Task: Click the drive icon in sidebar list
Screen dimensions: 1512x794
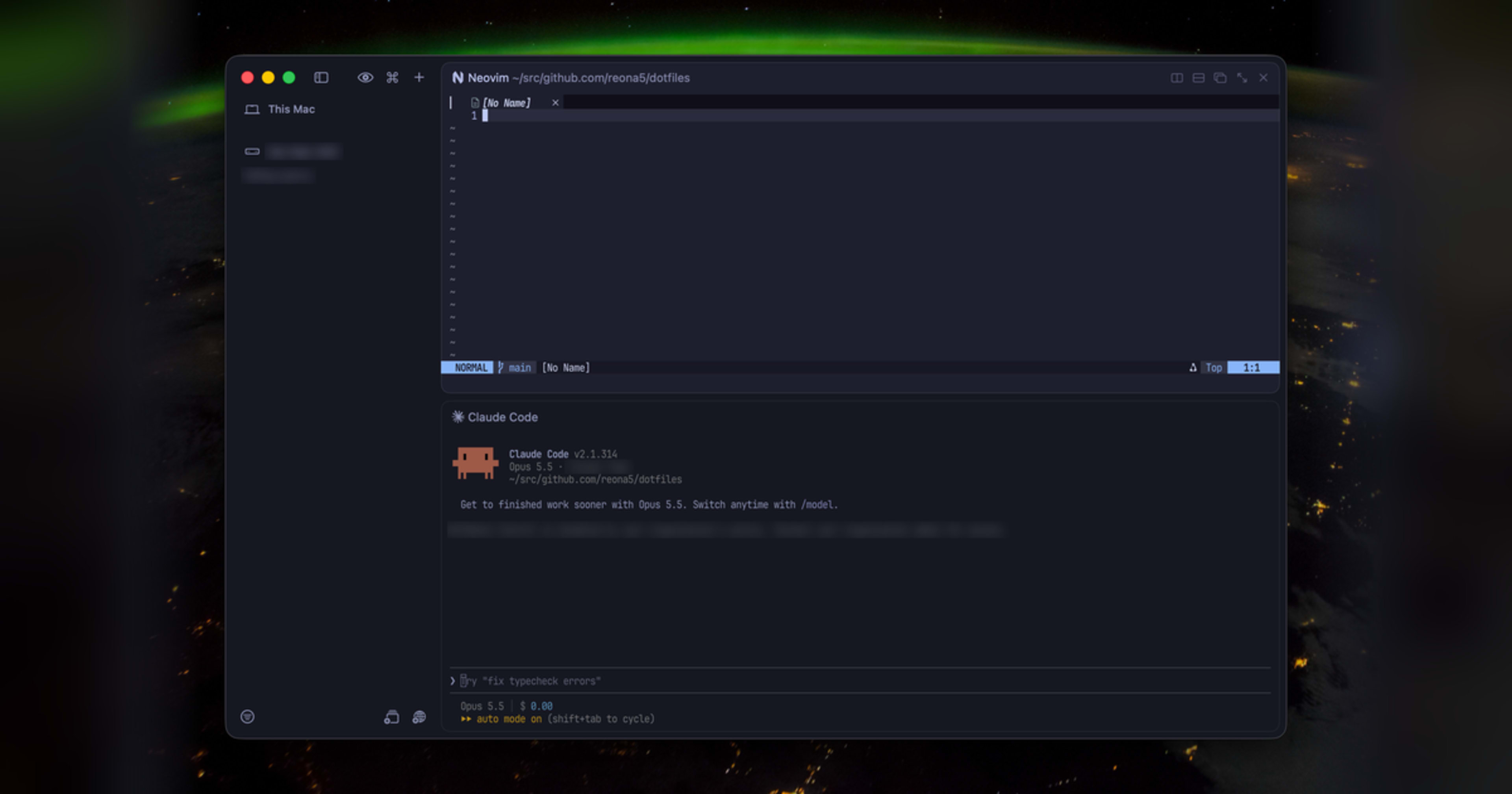Action: (x=252, y=152)
